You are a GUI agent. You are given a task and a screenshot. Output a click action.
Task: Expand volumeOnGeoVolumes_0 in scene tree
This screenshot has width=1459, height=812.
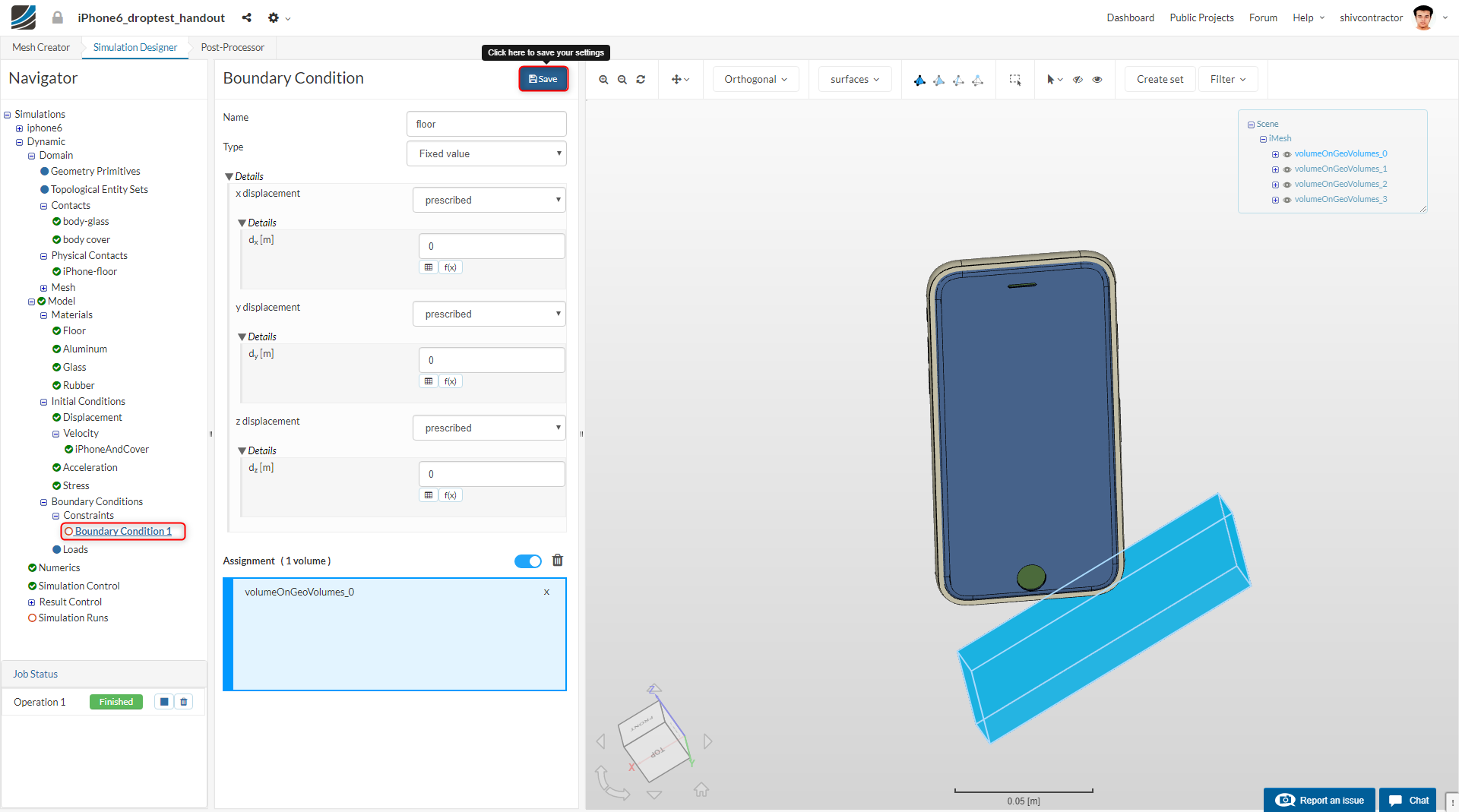[1275, 154]
